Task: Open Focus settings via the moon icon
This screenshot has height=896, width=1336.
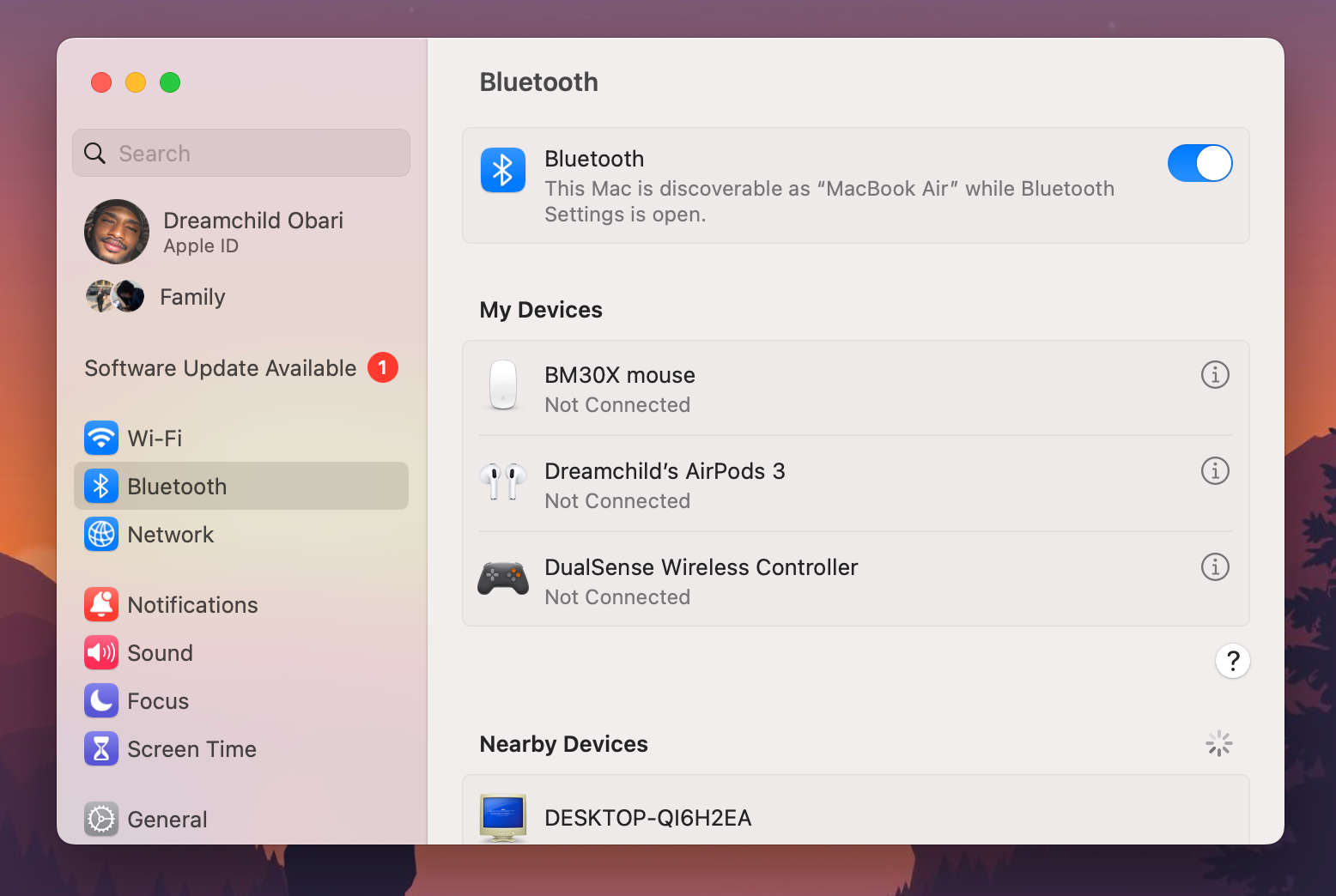Action: pos(101,700)
